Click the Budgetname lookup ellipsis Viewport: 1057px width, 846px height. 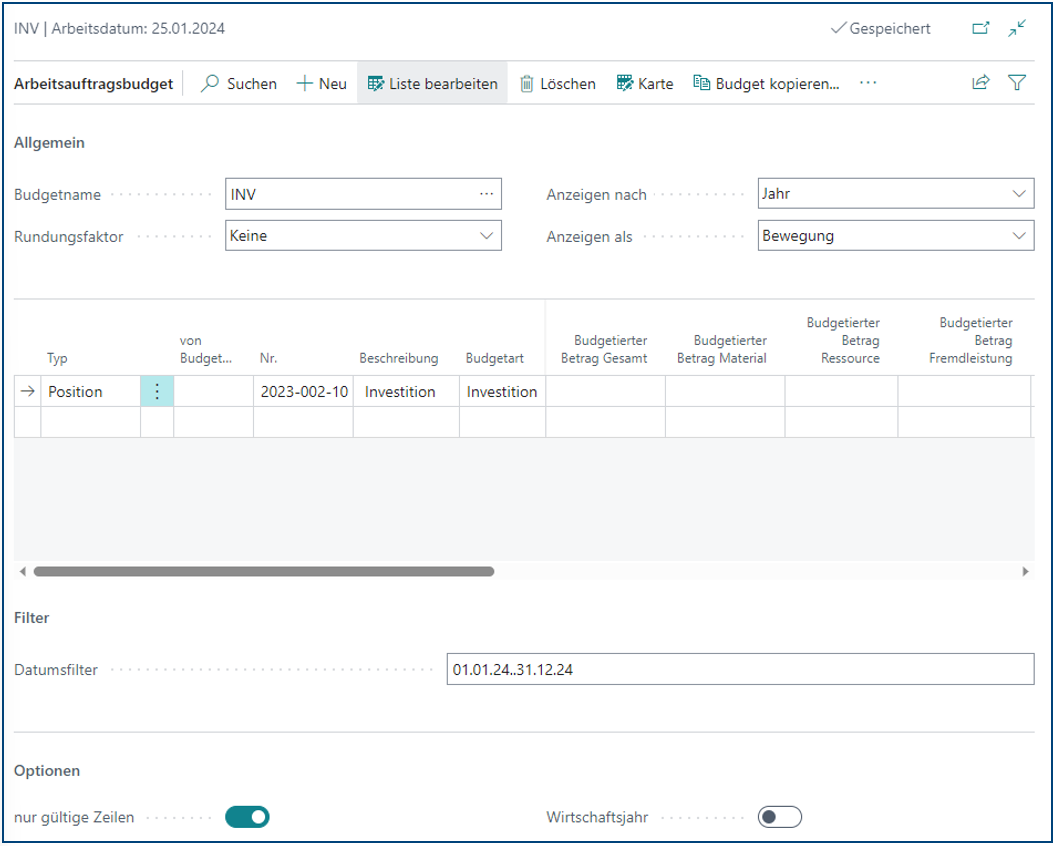487,194
